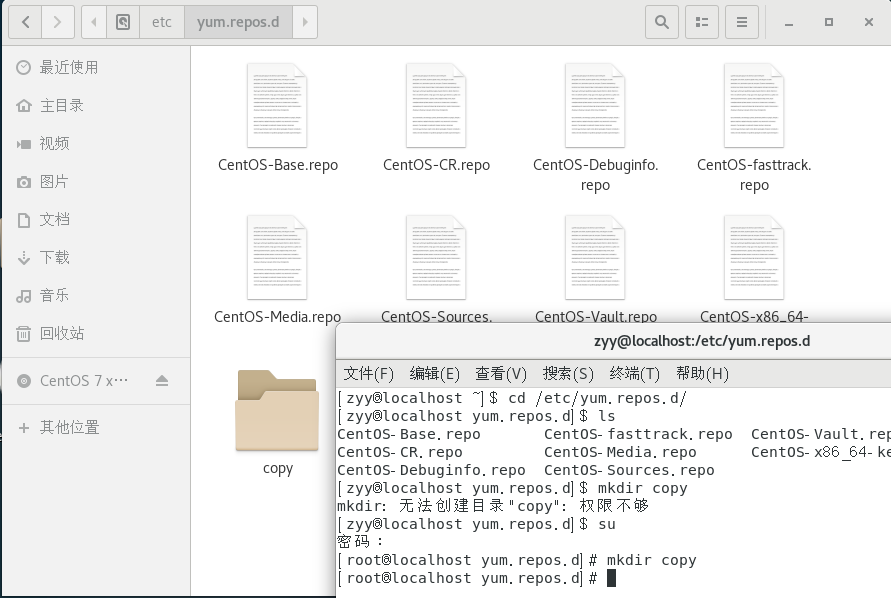Select the CentOS-CR.repo file icon
891x598 pixels.
tap(436, 106)
